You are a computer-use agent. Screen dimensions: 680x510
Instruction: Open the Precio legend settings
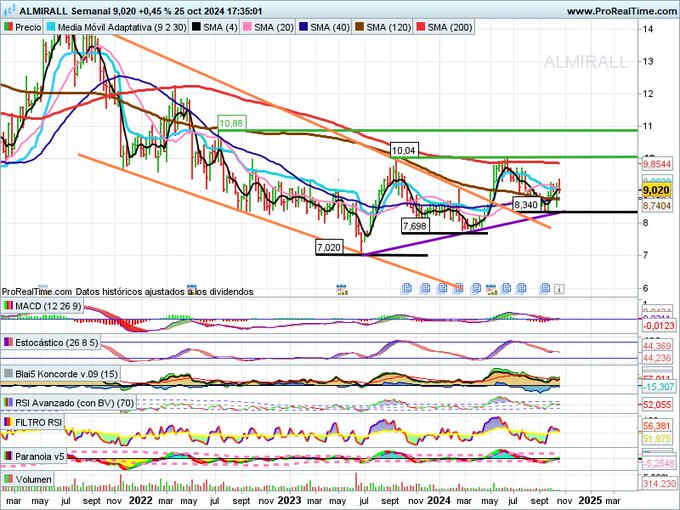[22, 27]
